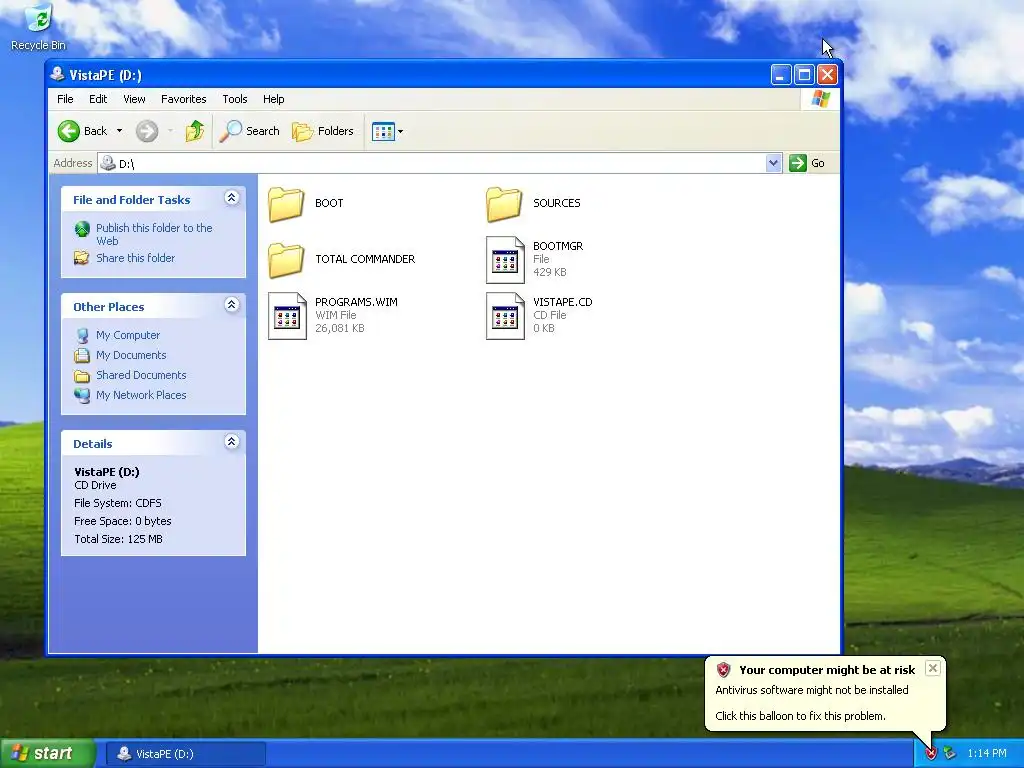Click the VistaPE (D:) taskbar button
This screenshot has height=768, width=1024.
click(185, 754)
